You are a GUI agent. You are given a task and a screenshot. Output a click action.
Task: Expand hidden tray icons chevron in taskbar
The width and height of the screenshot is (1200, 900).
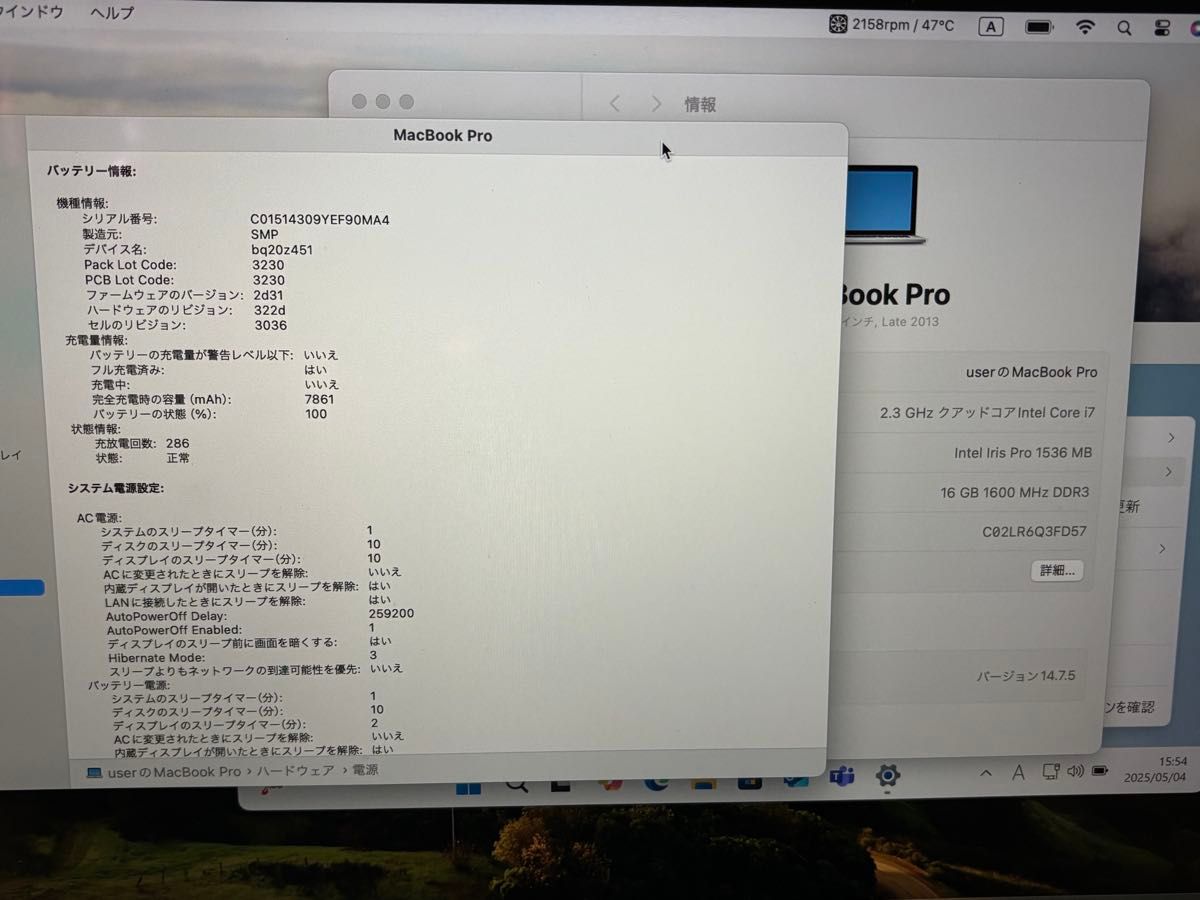pyautogui.click(x=986, y=773)
